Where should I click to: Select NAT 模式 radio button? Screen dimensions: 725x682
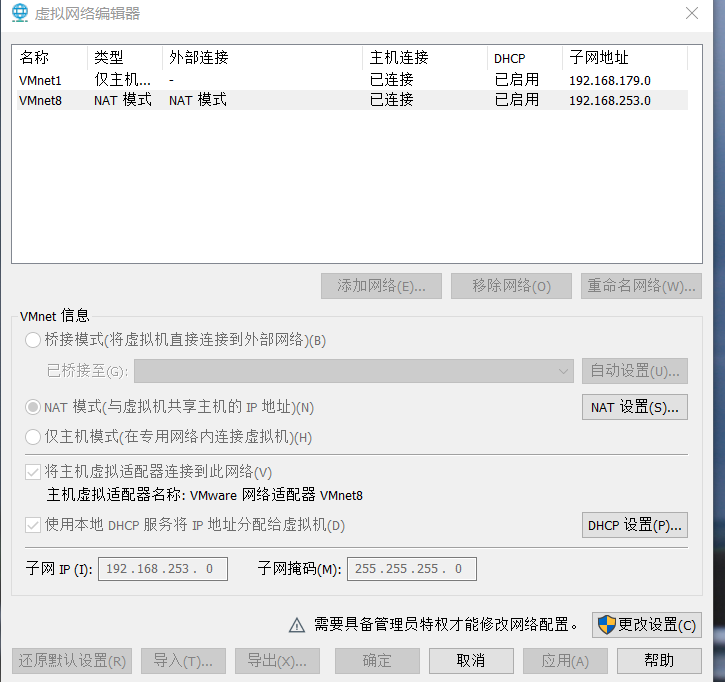(x=33, y=407)
